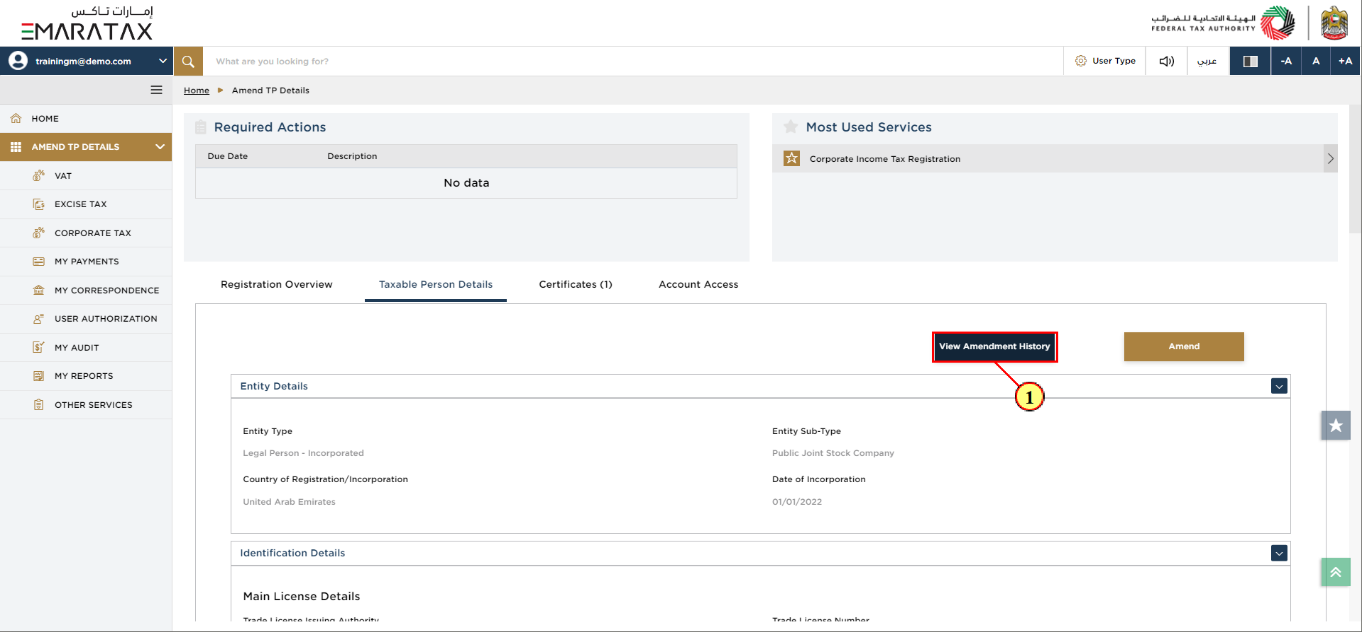Collapse the Amend TP Details sidebar section
This screenshot has width=1362, height=632.
point(160,147)
